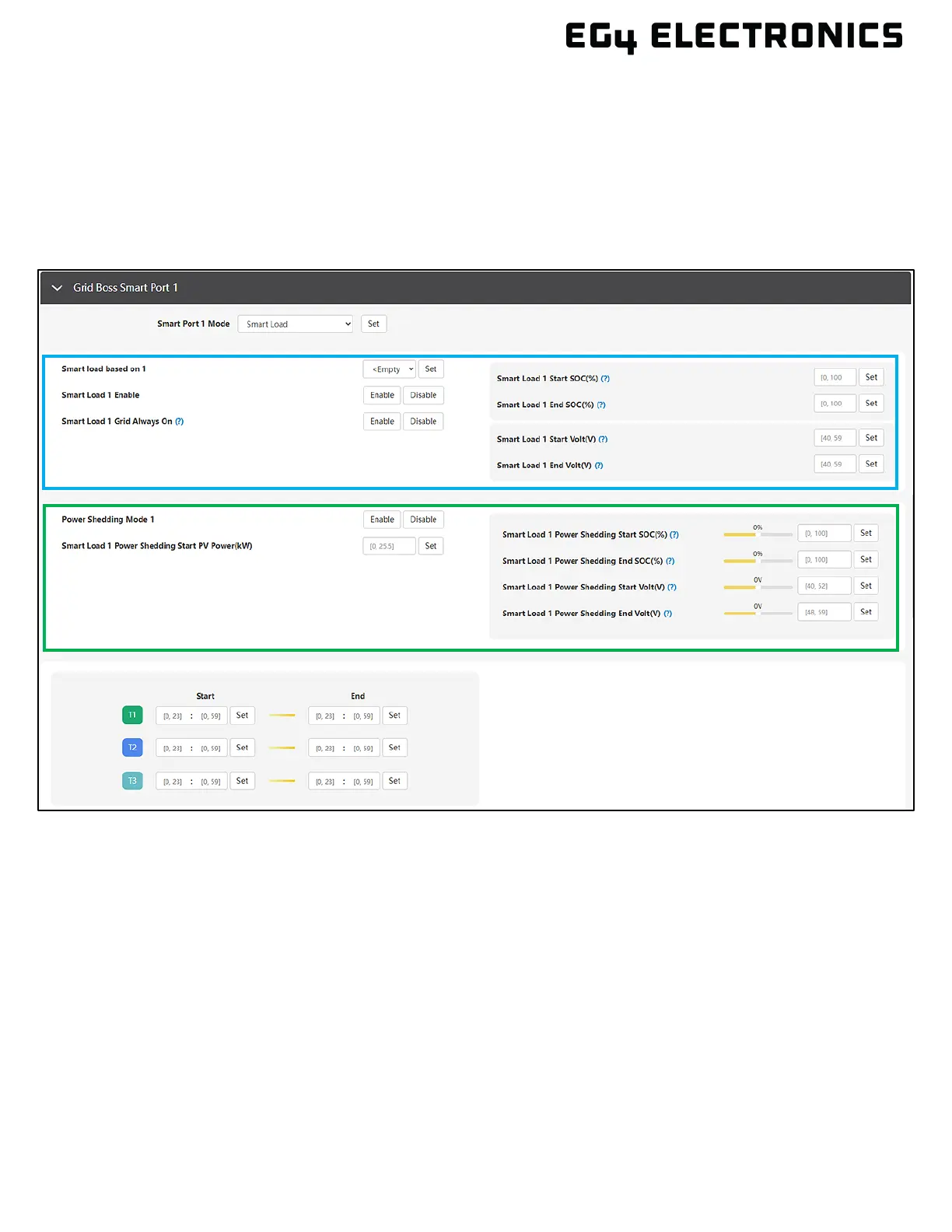Focus the Smart Load 1 Start SOC input
Viewport: 952px width, 1232px height.
(x=835, y=378)
